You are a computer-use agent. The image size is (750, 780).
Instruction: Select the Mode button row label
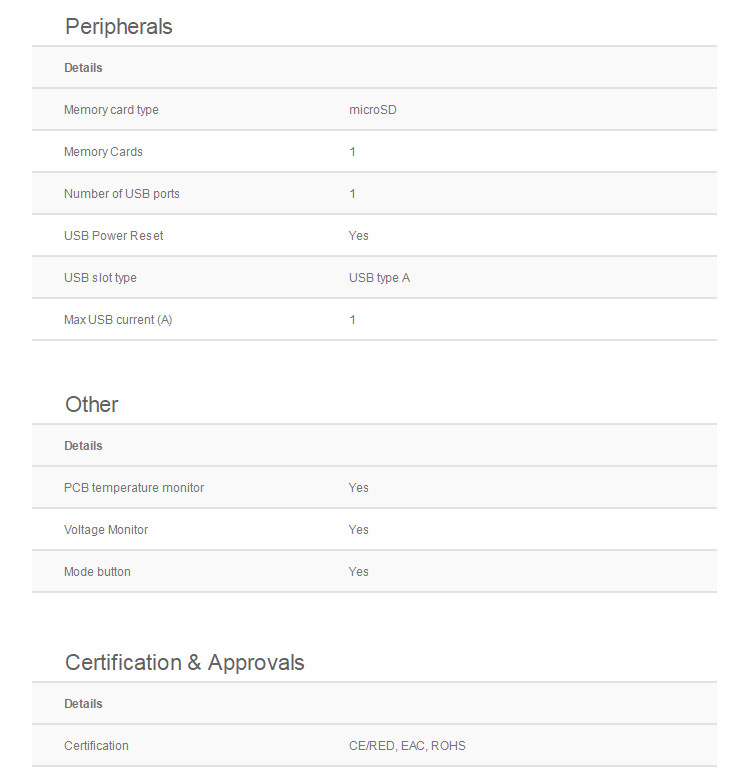[x=97, y=572]
